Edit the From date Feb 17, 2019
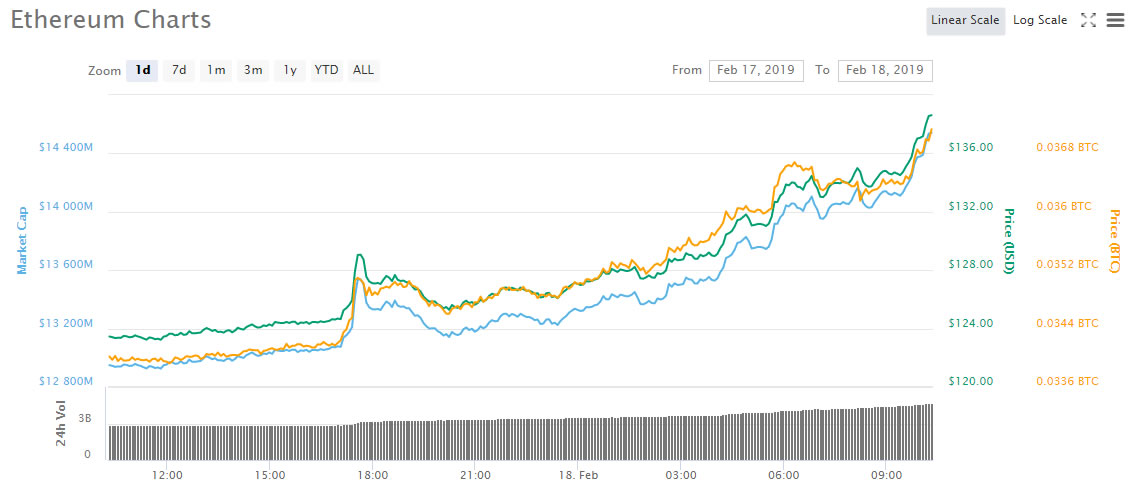Viewport: 1145px width, 501px height. click(x=756, y=70)
